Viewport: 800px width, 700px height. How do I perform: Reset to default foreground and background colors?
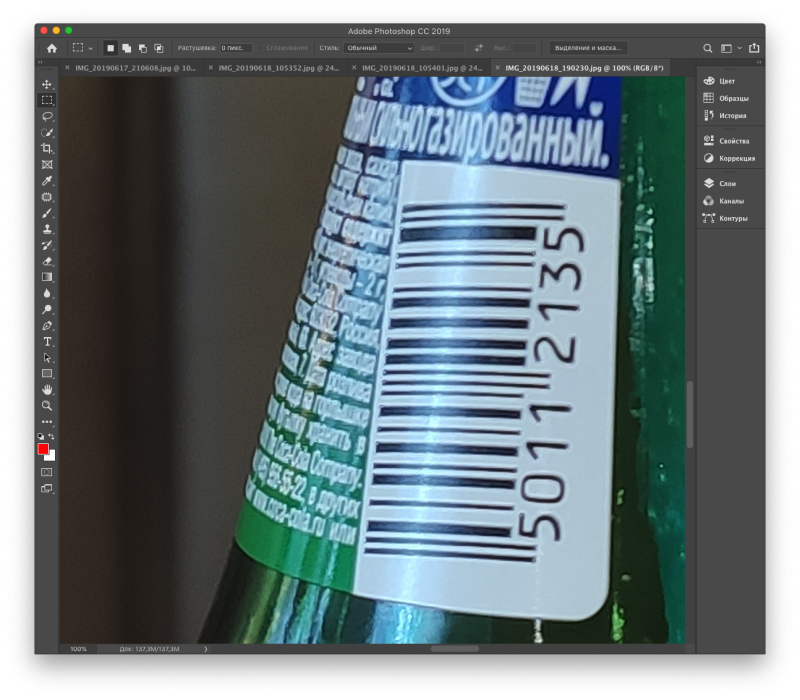[x=41, y=436]
